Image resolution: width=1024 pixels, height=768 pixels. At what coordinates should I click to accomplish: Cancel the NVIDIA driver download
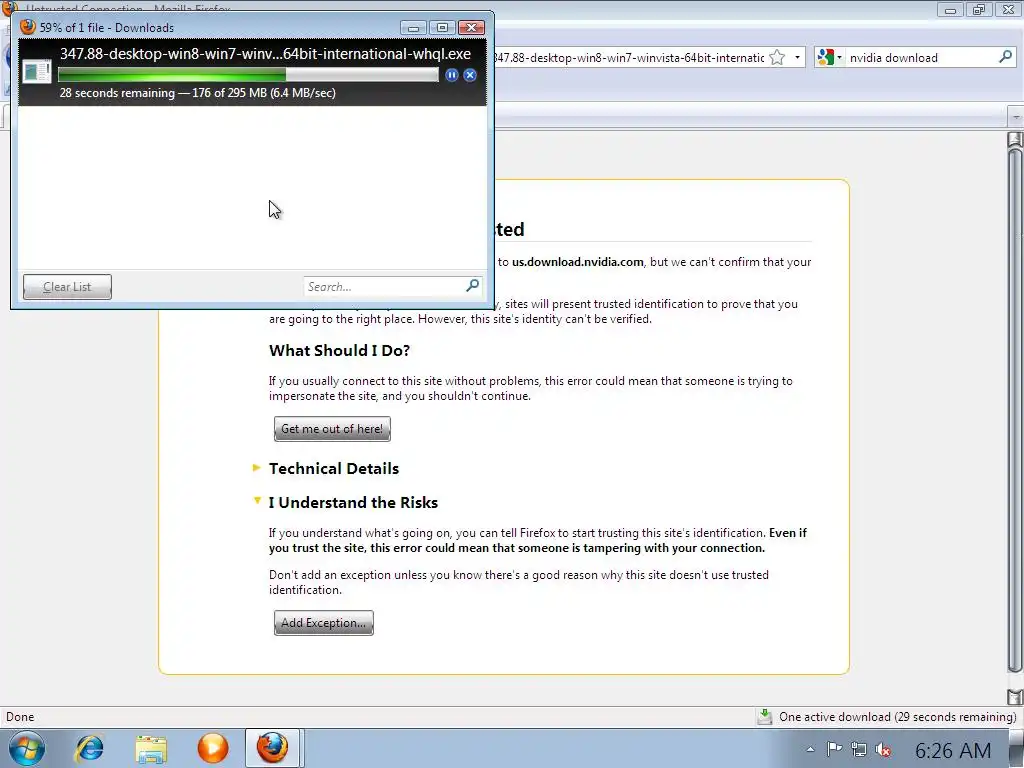click(470, 75)
